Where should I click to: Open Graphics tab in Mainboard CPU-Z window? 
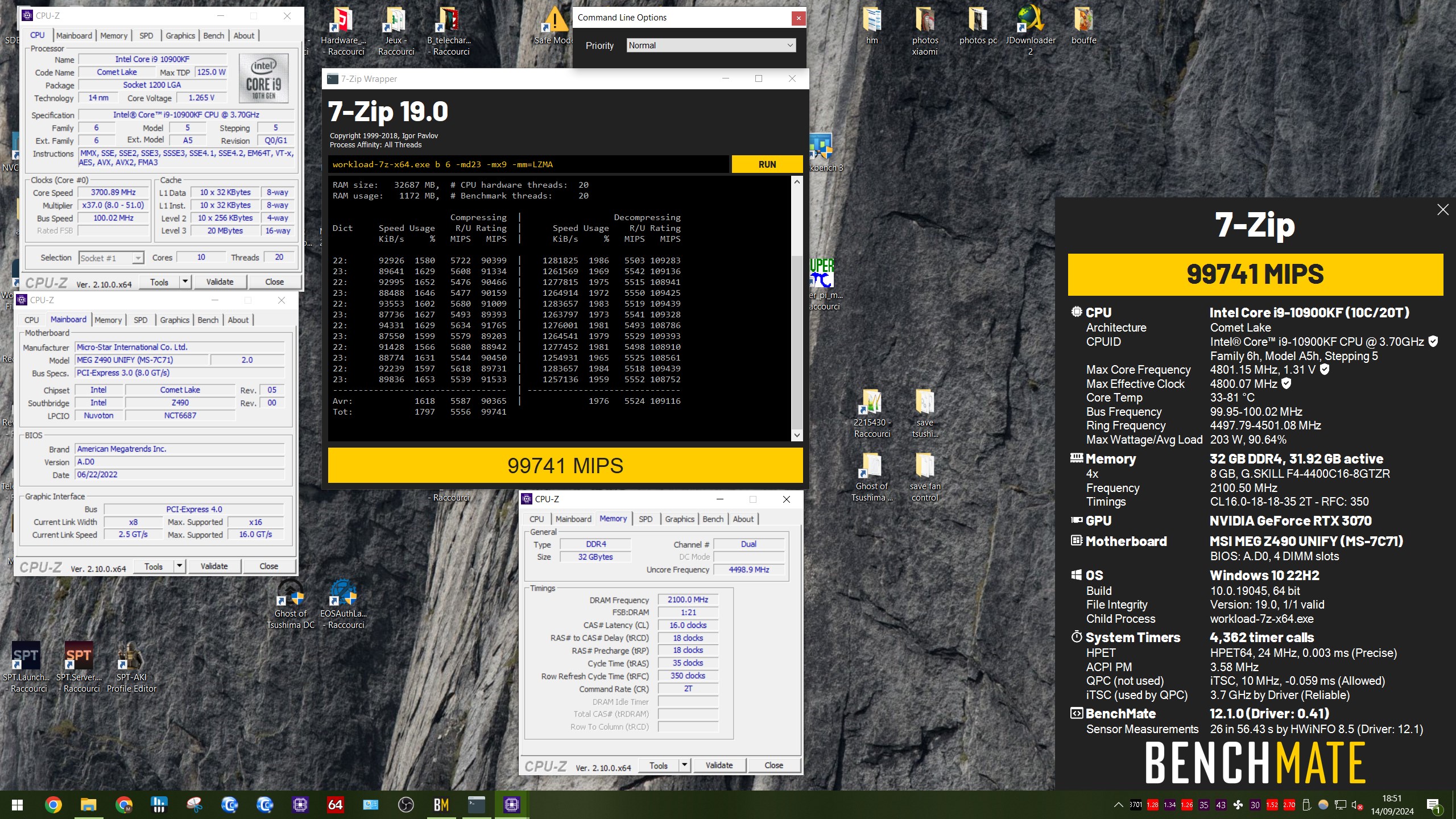coord(175,320)
